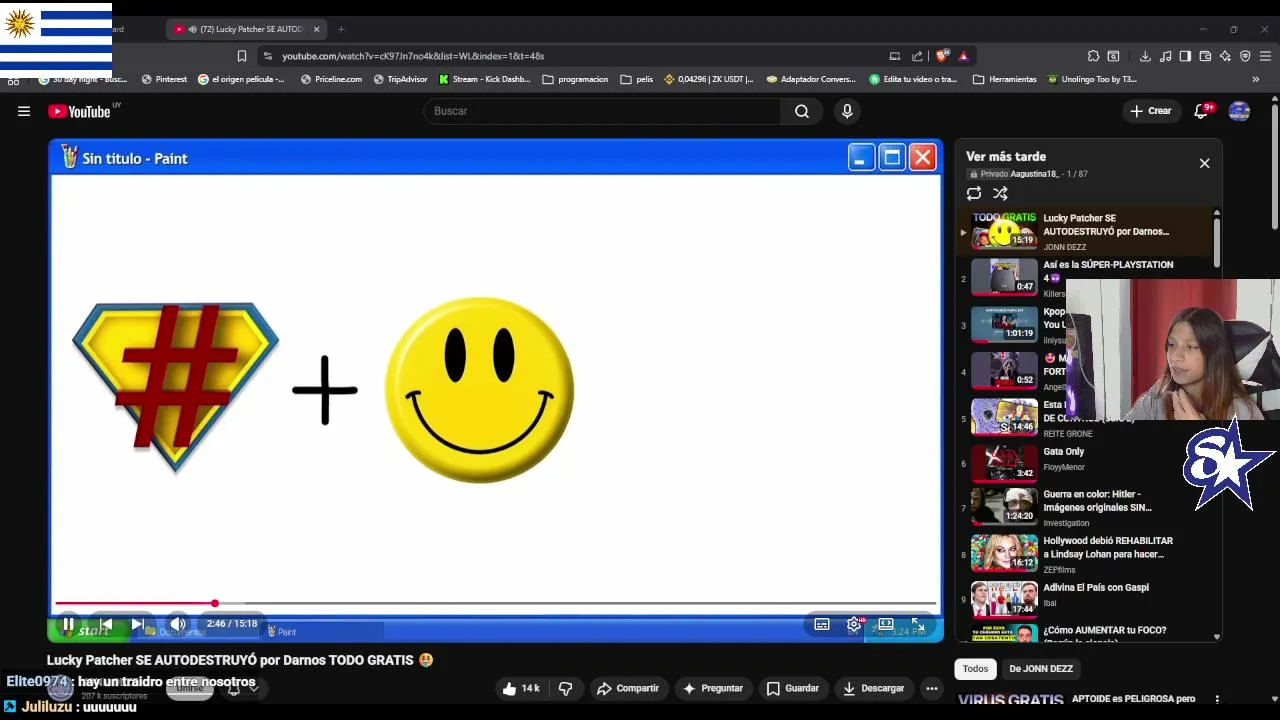Open browser extensions puzzle icon

(1094, 56)
